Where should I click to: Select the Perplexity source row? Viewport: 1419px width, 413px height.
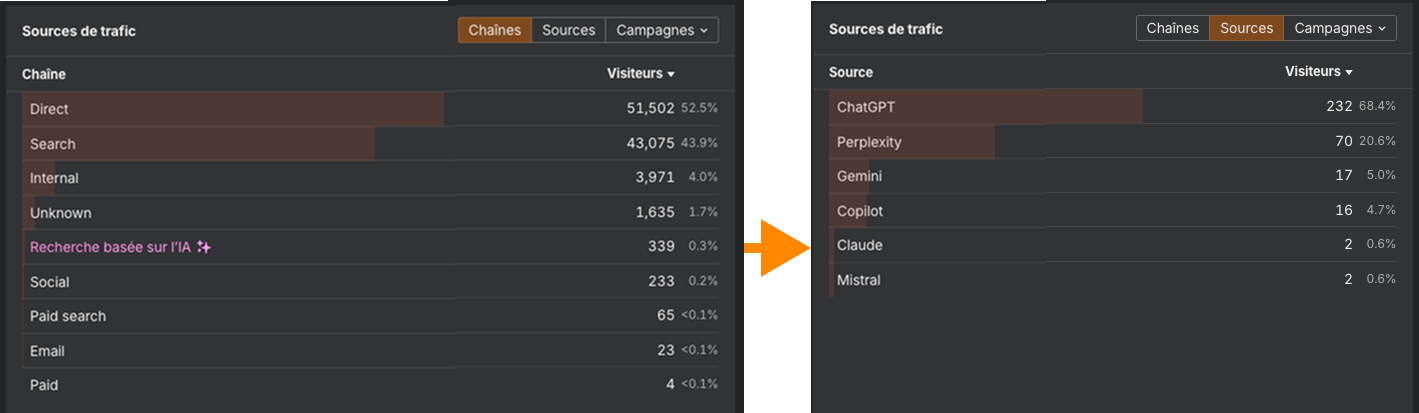tap(1113, 142)
